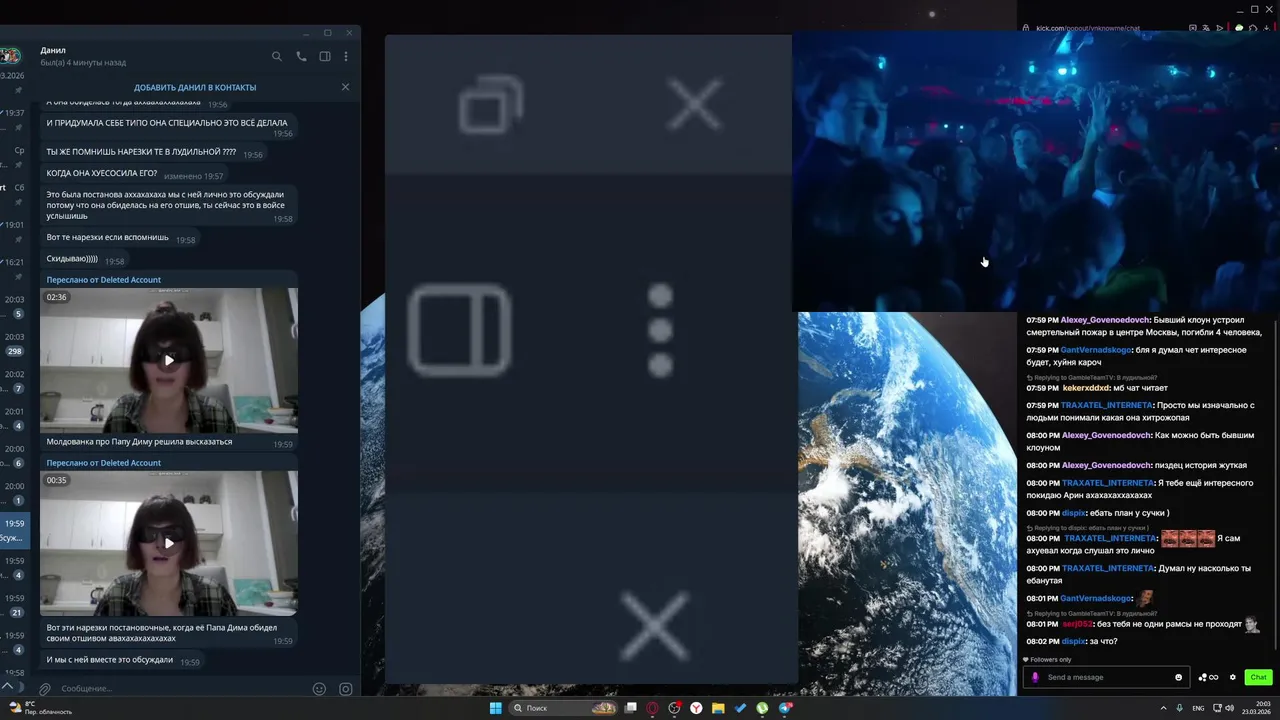This screenshot has height=720, width=1280.
Task: Click purple microphone icon in Kick input
Action: point(1035,677)
